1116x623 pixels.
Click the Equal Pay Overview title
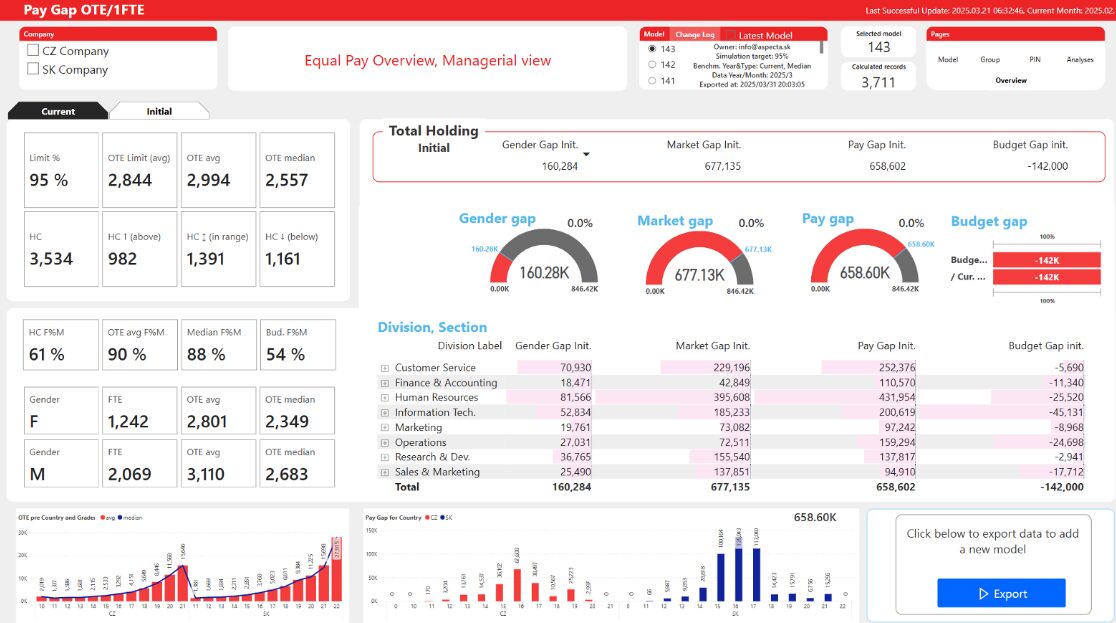coord(428,61)
